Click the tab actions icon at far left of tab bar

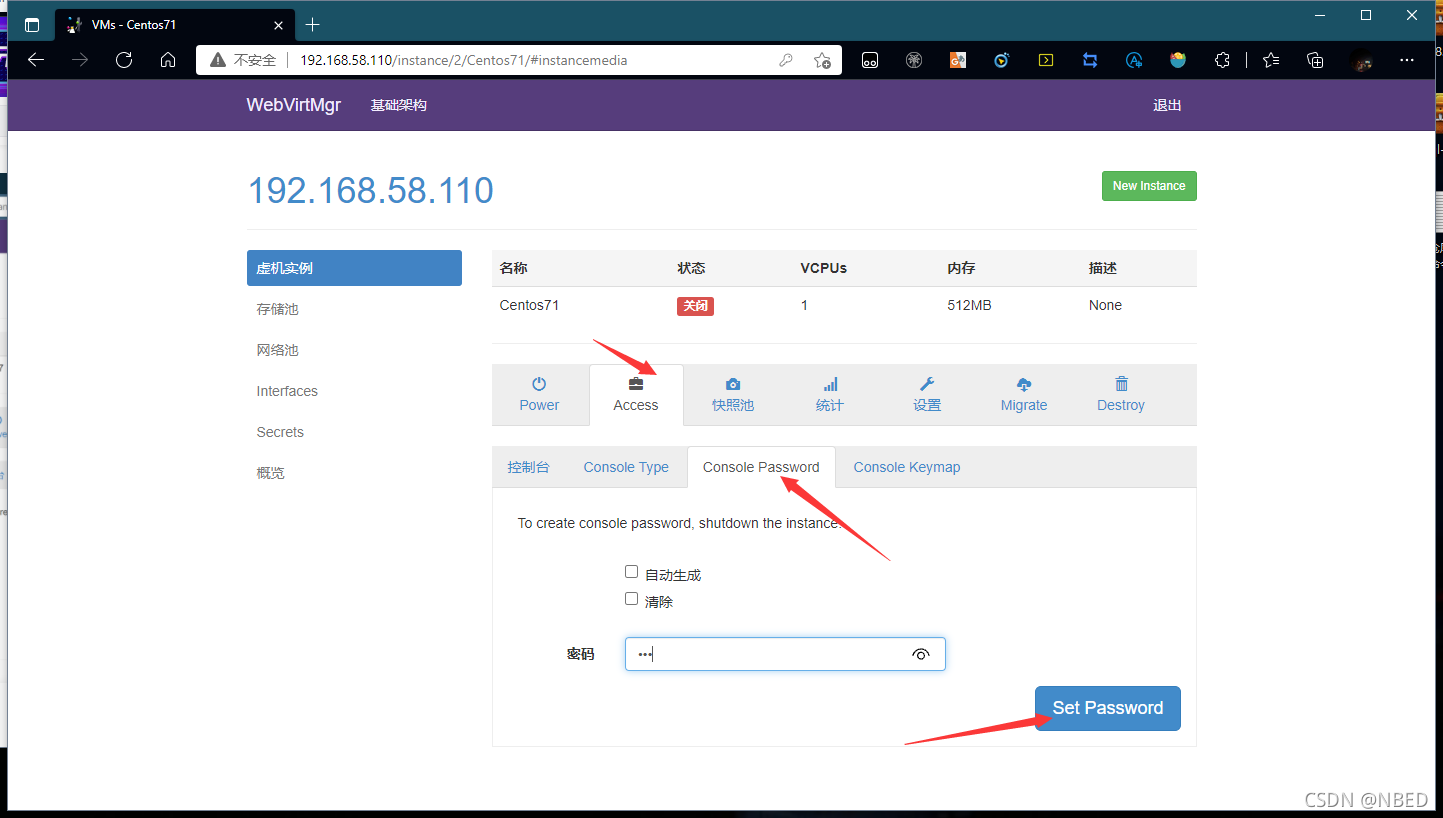[32, 24]
